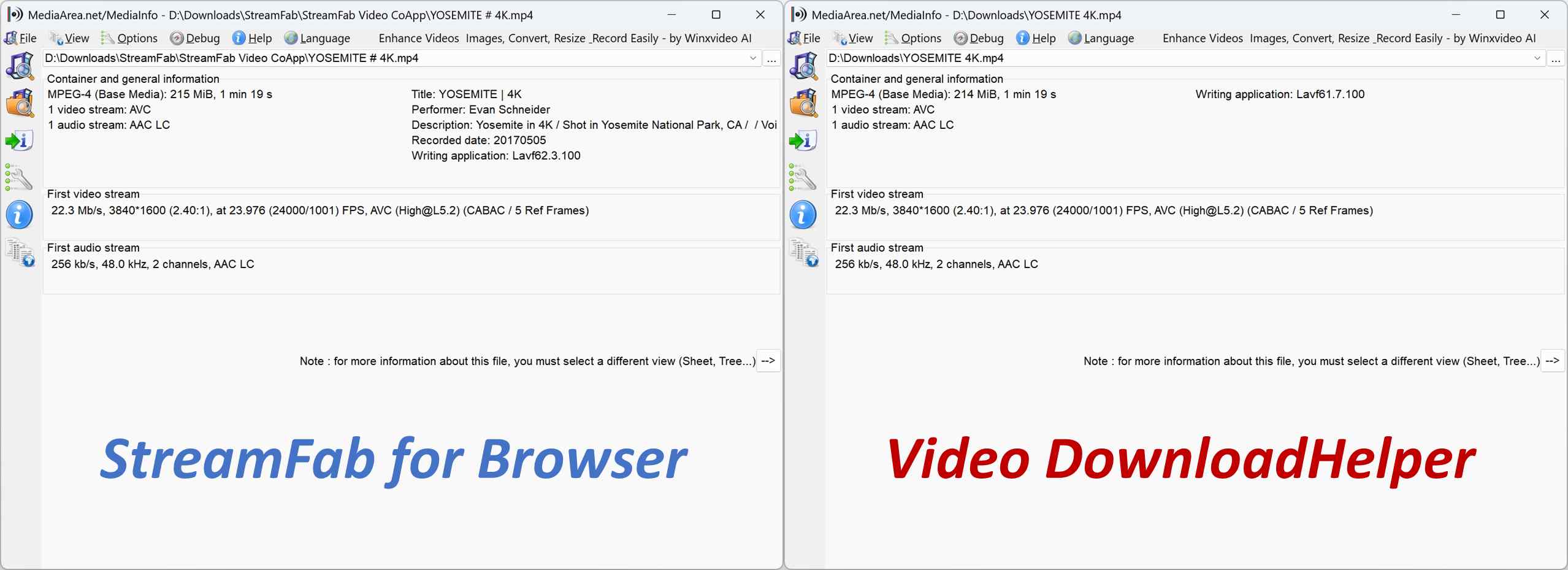Open preferences with the wrench icon

(20, 179)
